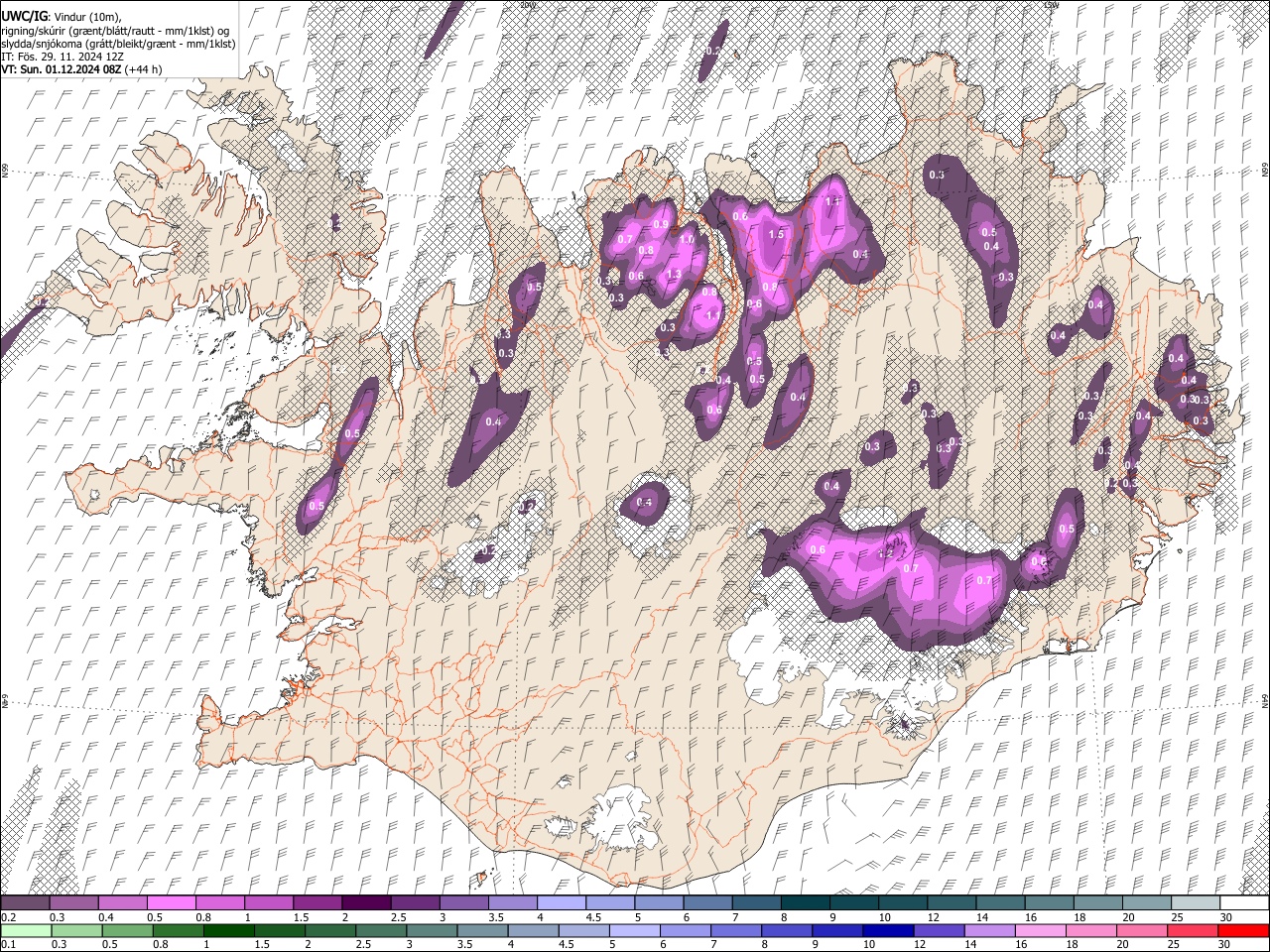The width and height of the screenshot is (1270, 952).
Task: Select the 4.5–5 periwinkle snow swatch
Action: [x=609, y=903]
